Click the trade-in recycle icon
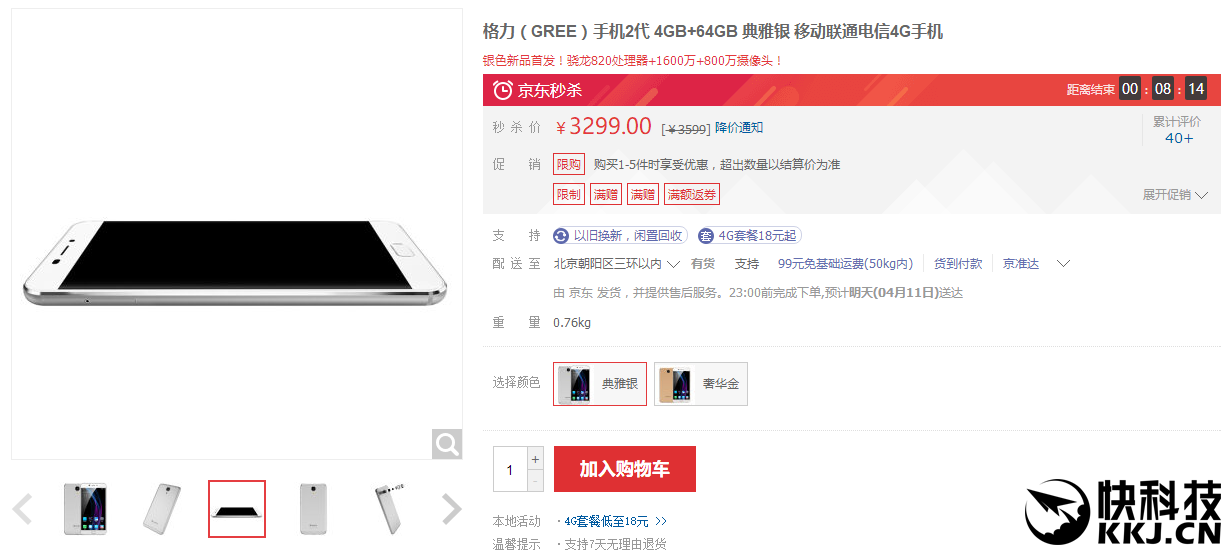 (x=561, y=236)
